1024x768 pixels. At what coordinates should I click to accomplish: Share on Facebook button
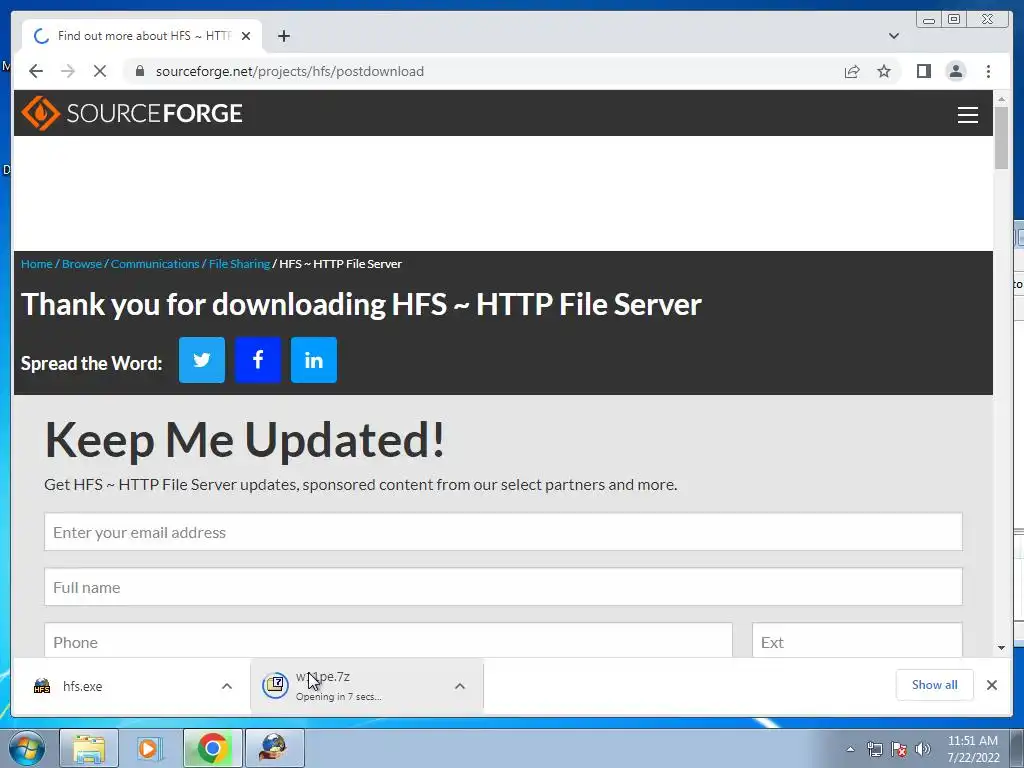coord(258,360)
